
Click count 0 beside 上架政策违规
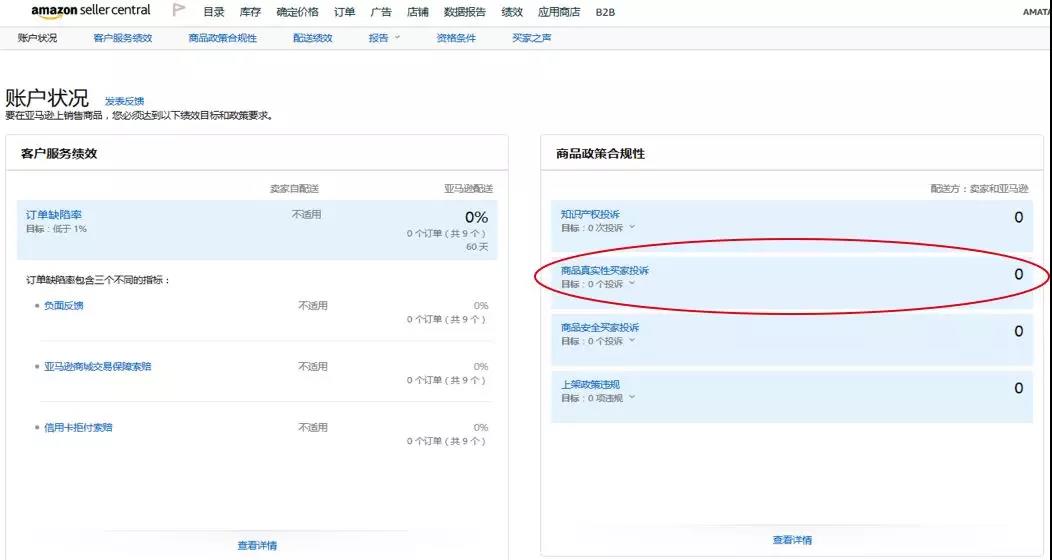[x=1018, y=388]
